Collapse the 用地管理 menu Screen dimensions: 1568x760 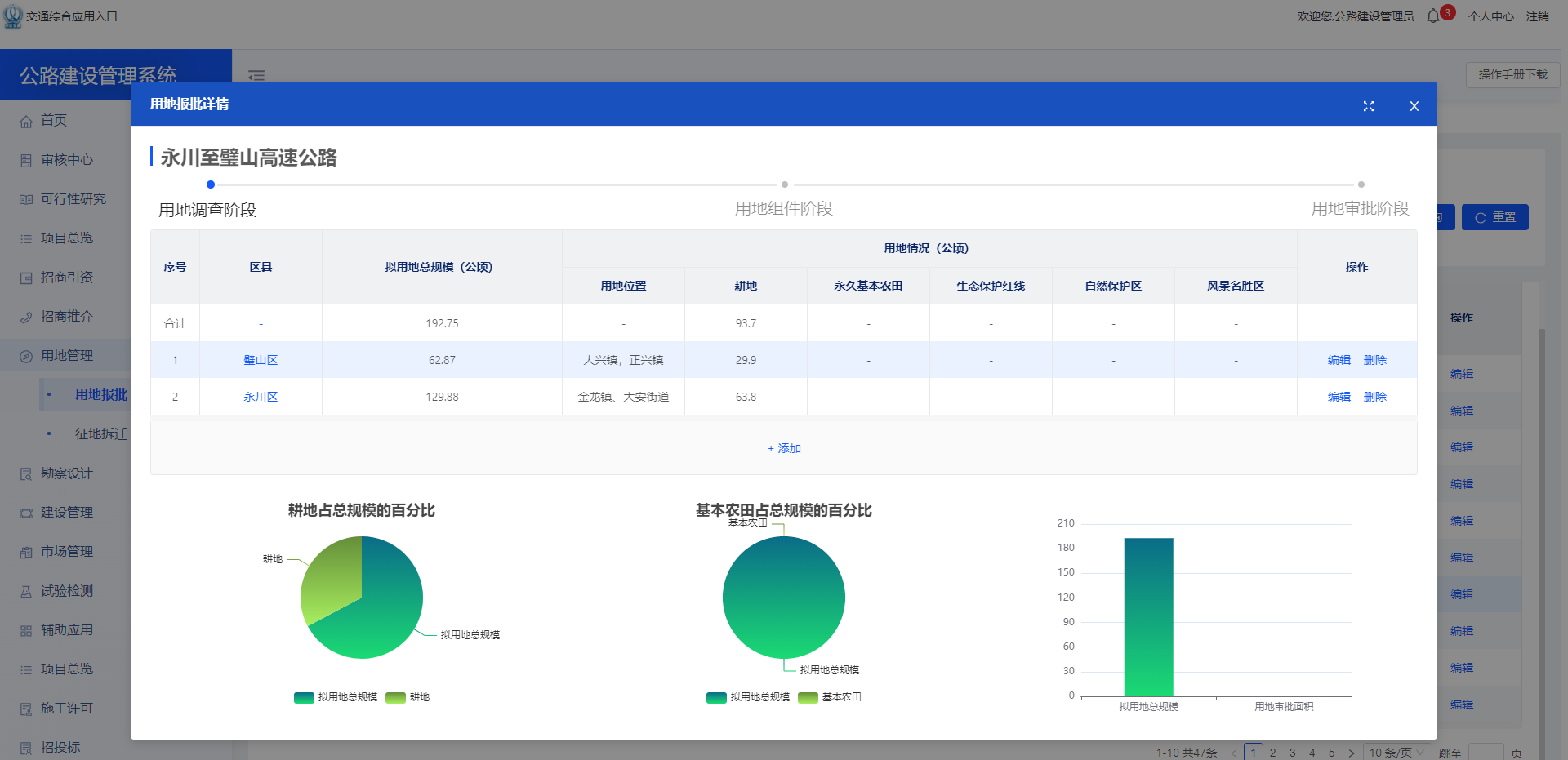pos(65,355)
